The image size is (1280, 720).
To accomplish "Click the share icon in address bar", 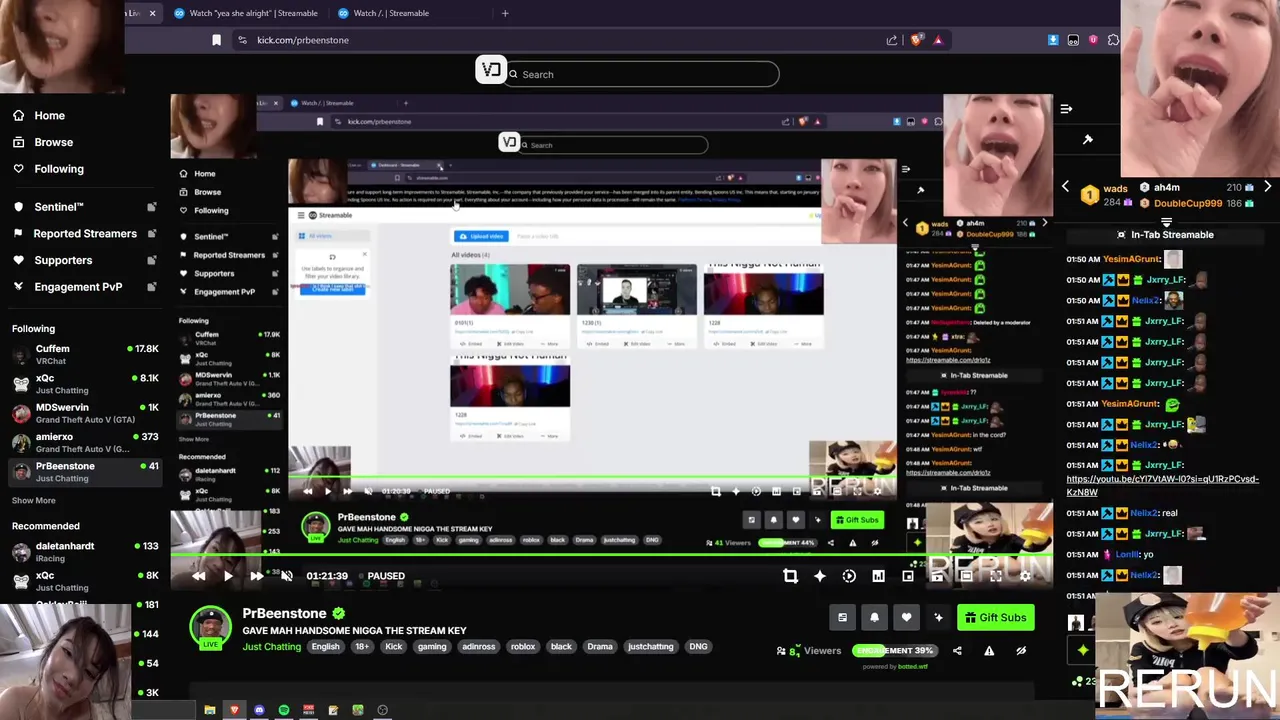I will (892, 40).
